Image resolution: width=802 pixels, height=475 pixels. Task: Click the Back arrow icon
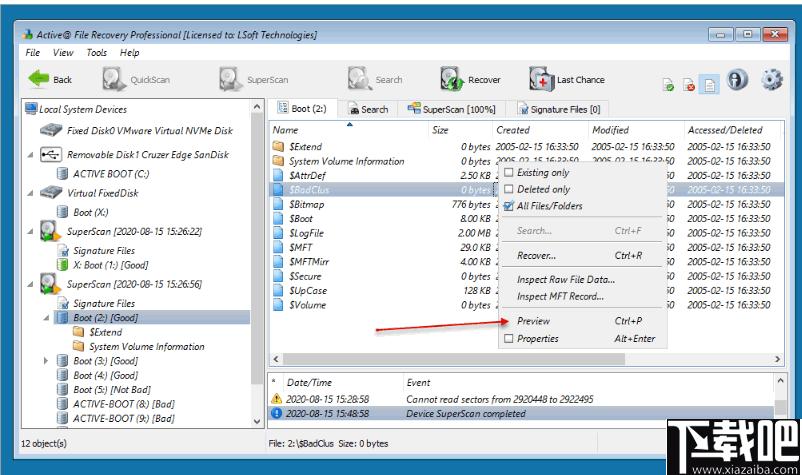39,79
